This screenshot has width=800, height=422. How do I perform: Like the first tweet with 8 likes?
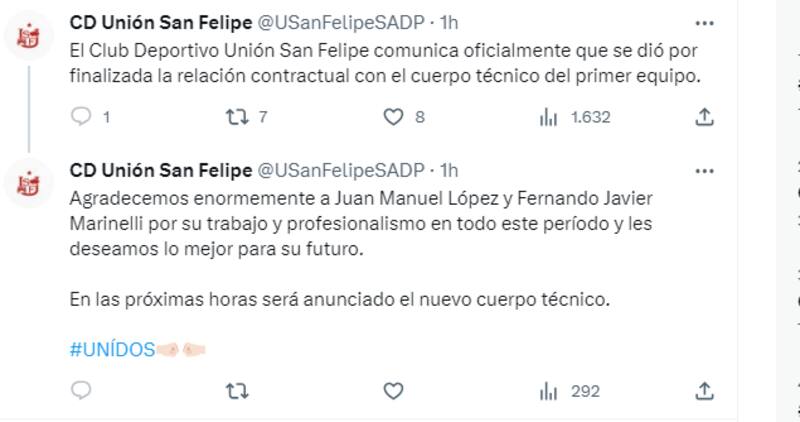point(393,117)
